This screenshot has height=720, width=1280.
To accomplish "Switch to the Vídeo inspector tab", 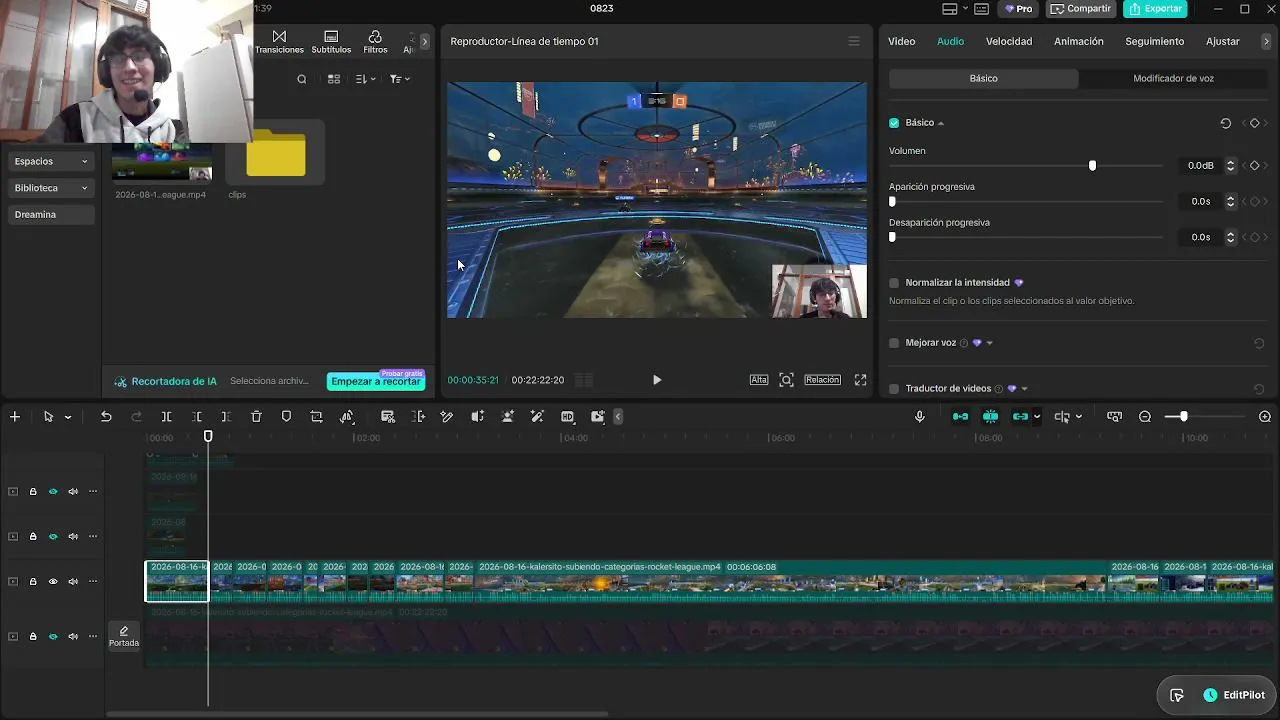I will [902, 41].
